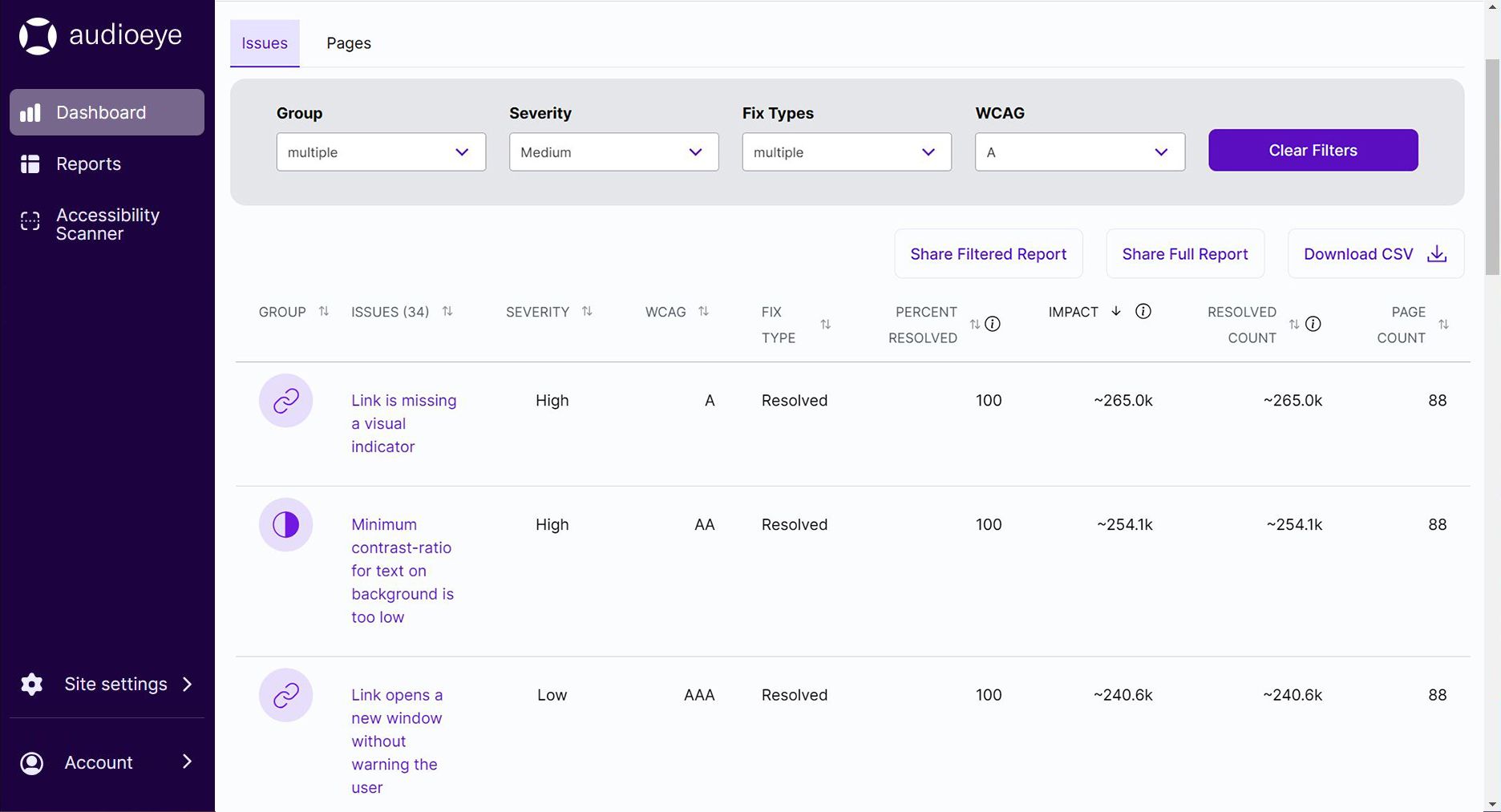Click the Site settings gear icon
The height and width of the screenshot is (812, 1501).
(x=32, y=685)
